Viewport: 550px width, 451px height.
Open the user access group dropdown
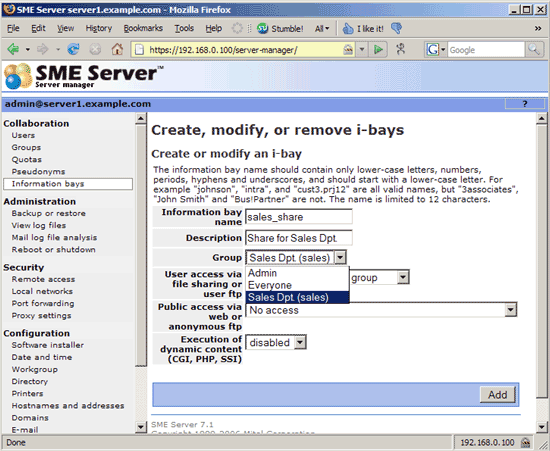coord(403,277)
